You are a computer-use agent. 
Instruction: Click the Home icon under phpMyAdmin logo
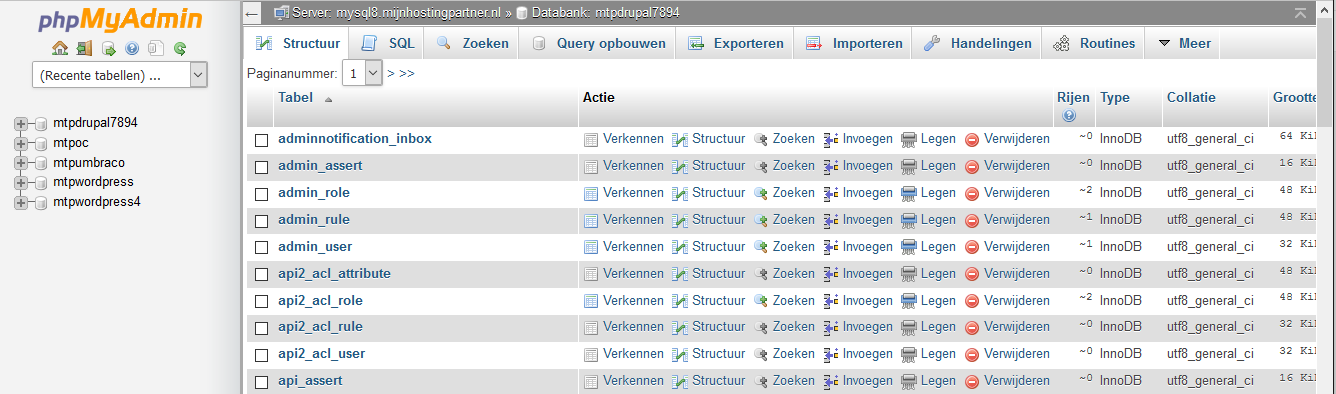(60, 47)
